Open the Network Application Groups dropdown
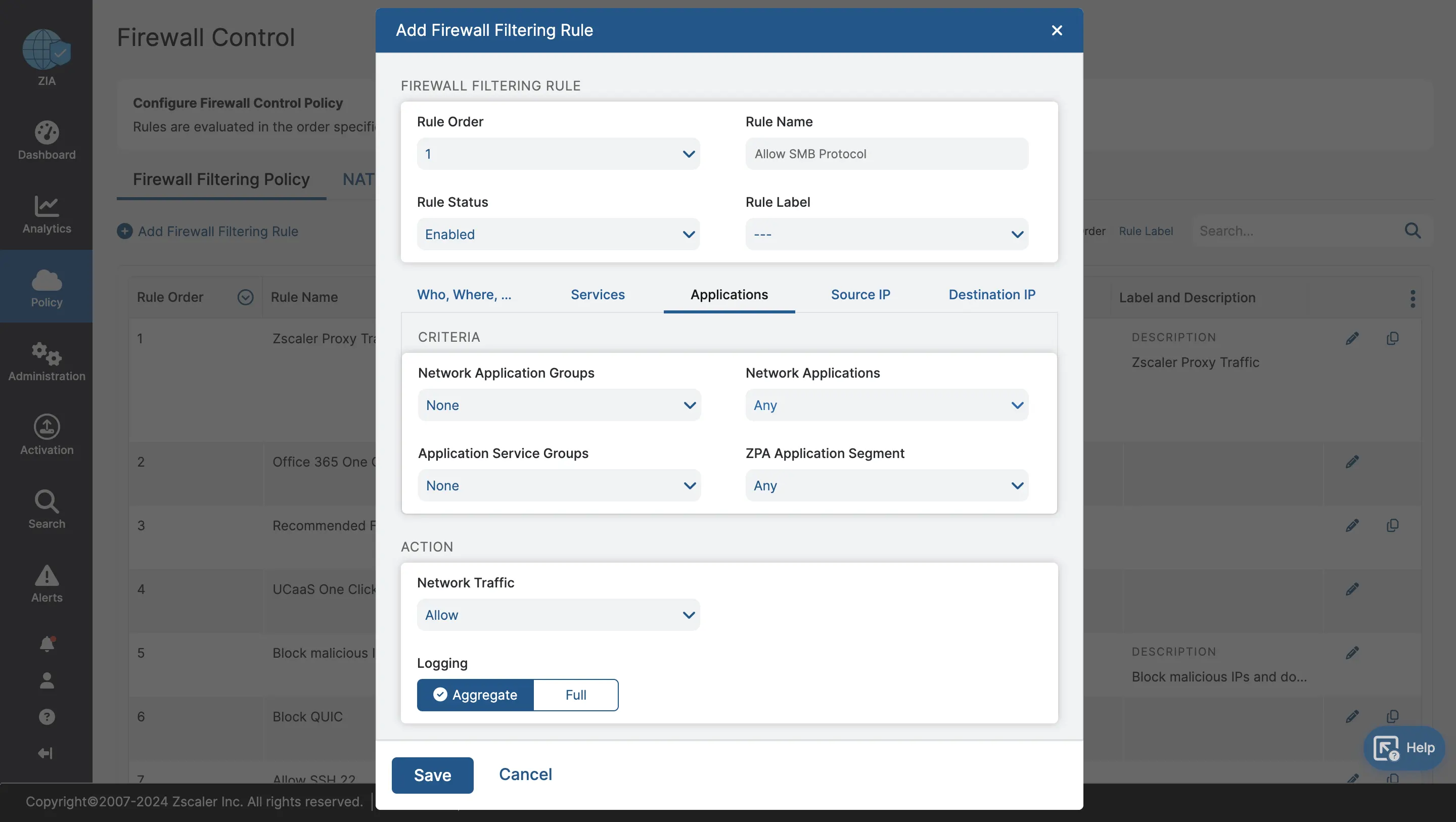1456x822 pixels. coord(559,405)
